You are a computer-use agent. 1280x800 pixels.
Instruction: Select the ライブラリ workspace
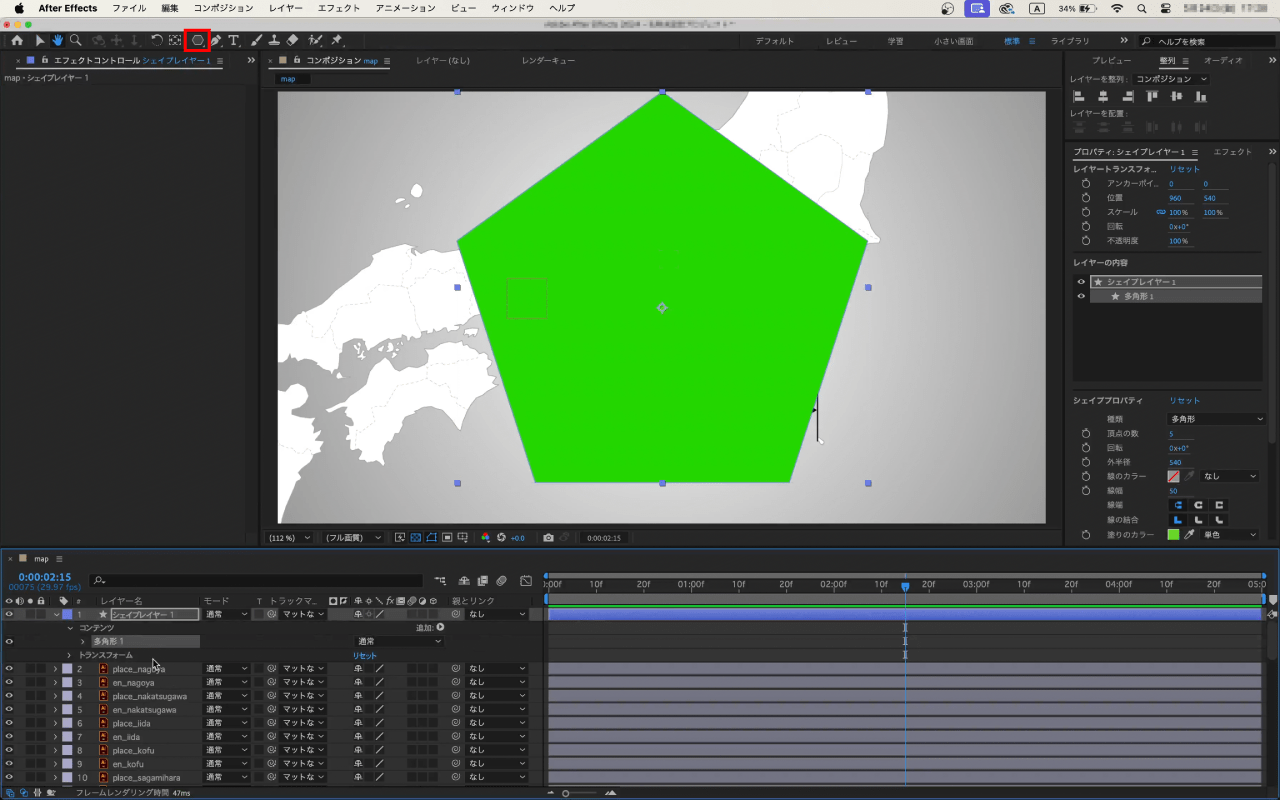(x=1070, y=41)
